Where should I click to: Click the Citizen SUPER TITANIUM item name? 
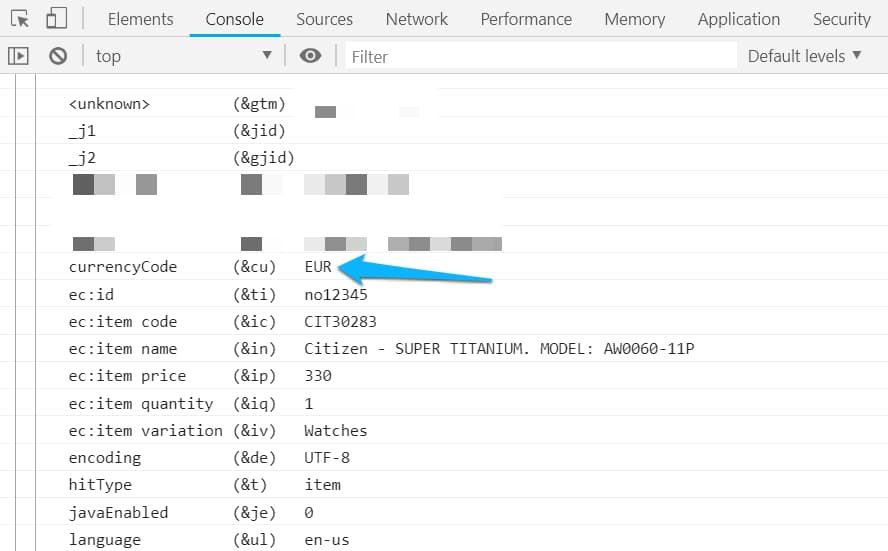pos(499,349)
